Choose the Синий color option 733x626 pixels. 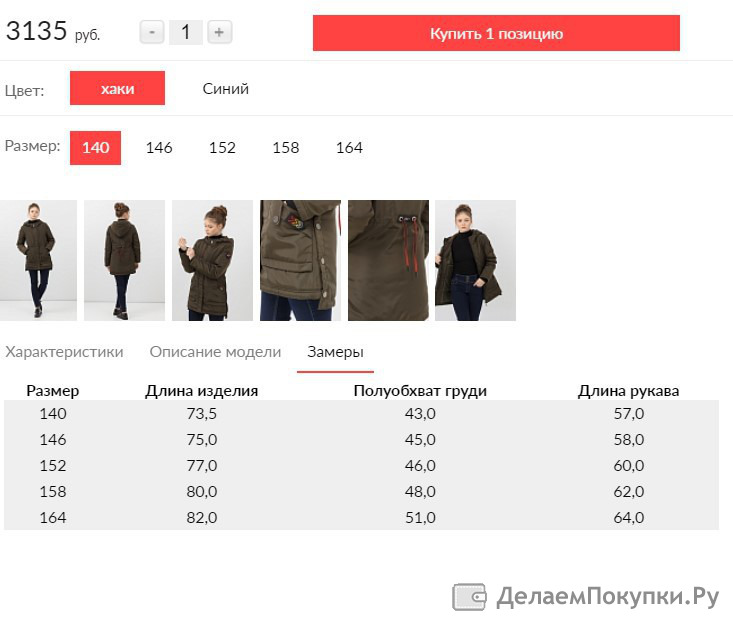point(225,88)
